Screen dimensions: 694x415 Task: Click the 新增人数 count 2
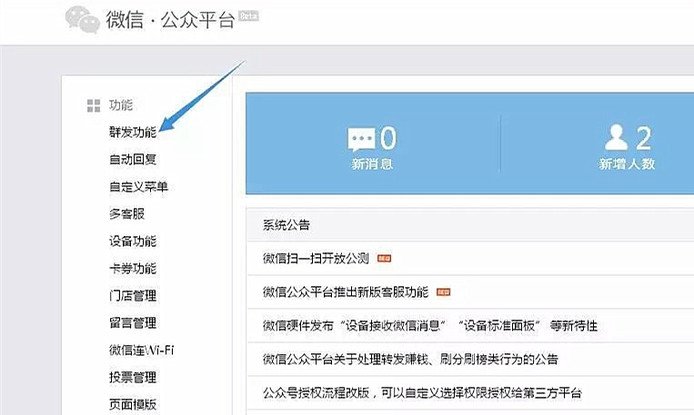(644, 138)
